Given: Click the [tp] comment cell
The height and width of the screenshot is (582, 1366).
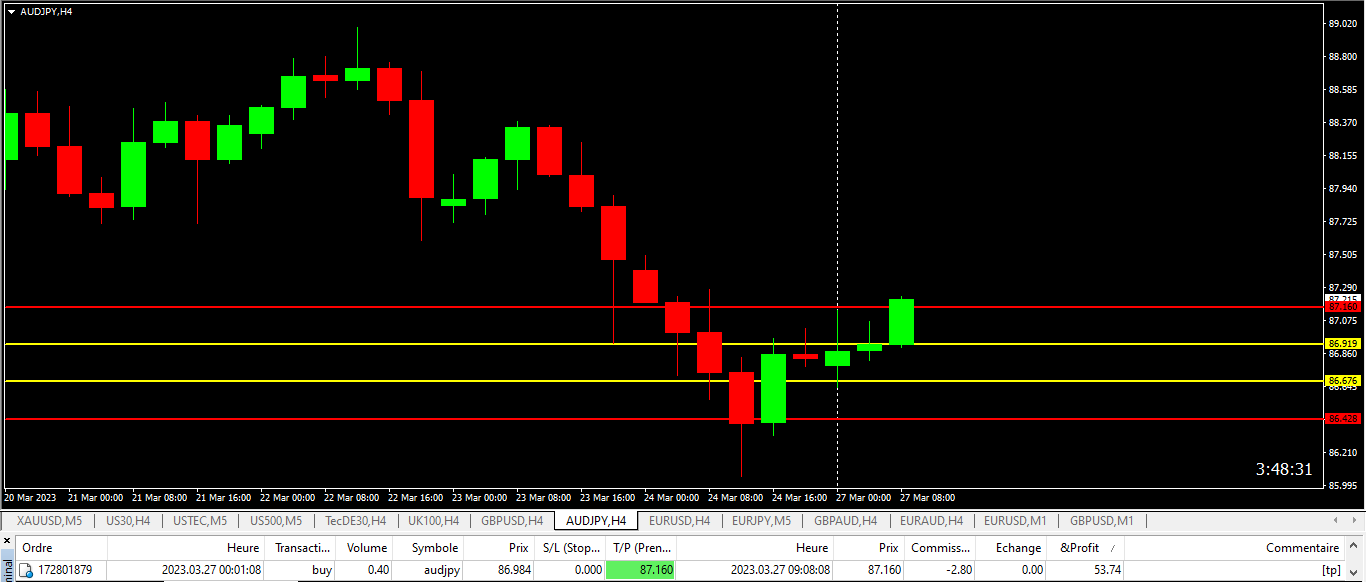Looking at the screenshot, I should click(x=1330, y=570).
